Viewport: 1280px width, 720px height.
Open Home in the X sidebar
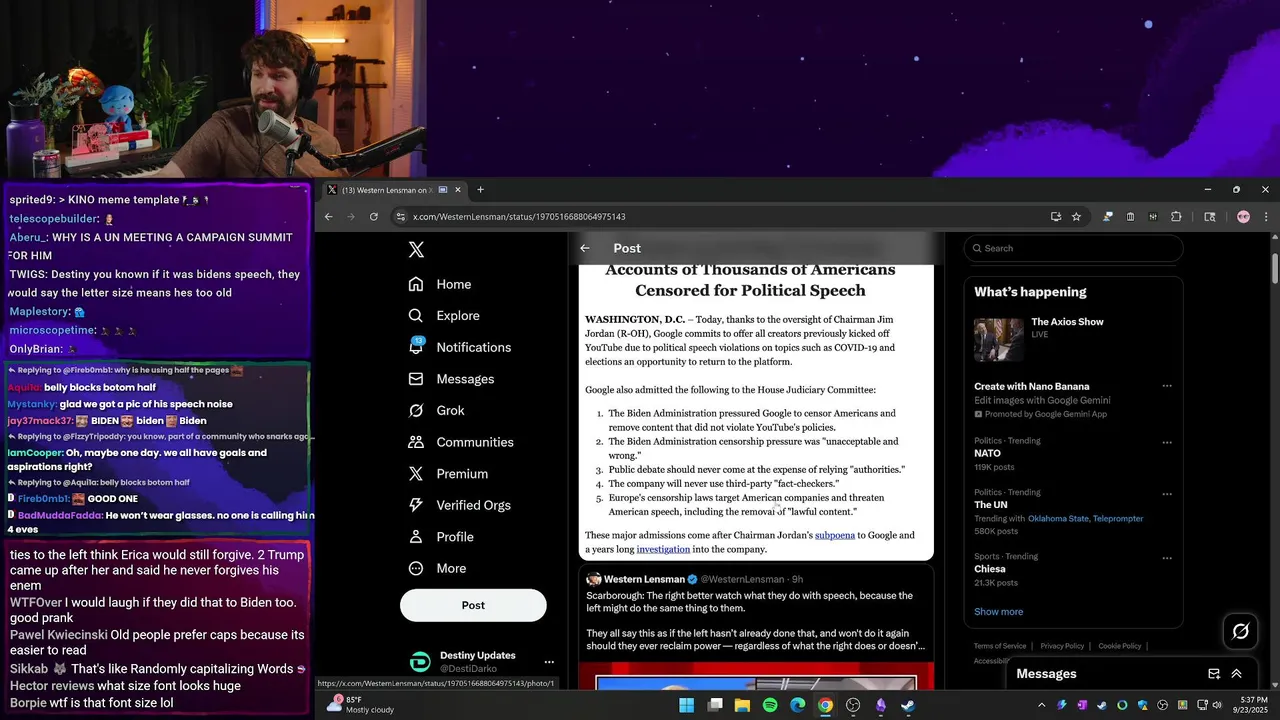point(440,284)
